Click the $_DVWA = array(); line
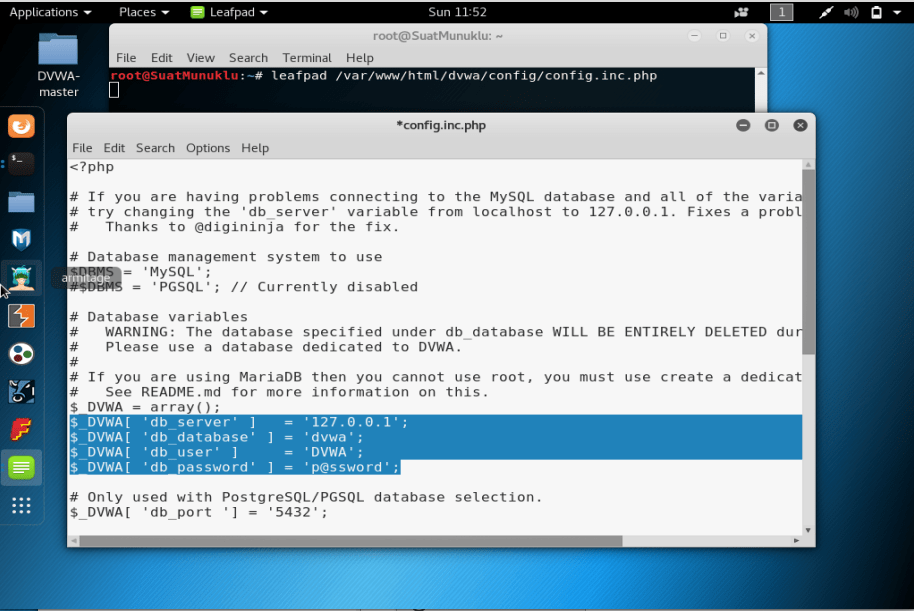This screenshot has width=914, height=611. 145,407
